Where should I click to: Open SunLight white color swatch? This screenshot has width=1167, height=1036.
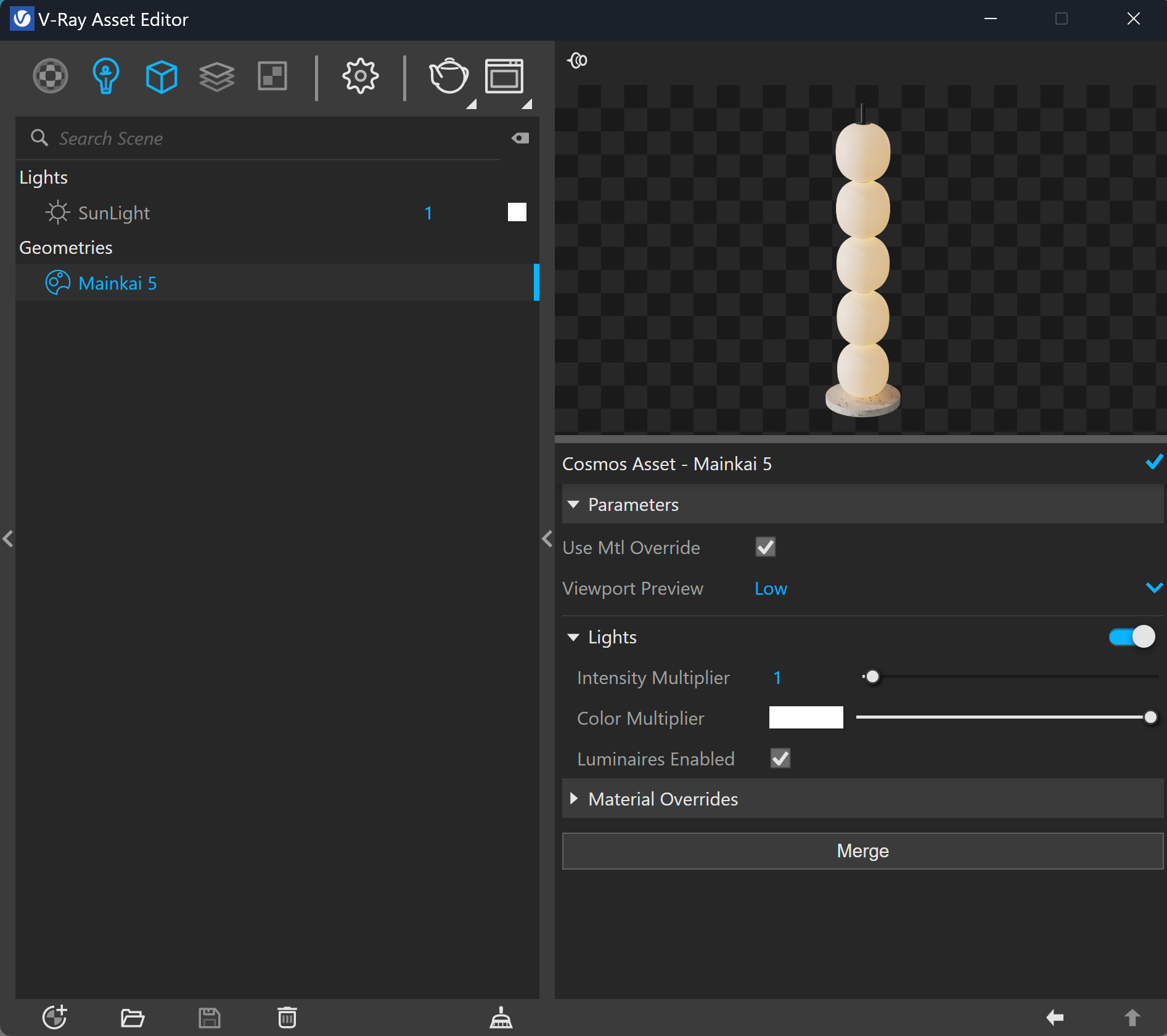[x=517, y=212]
